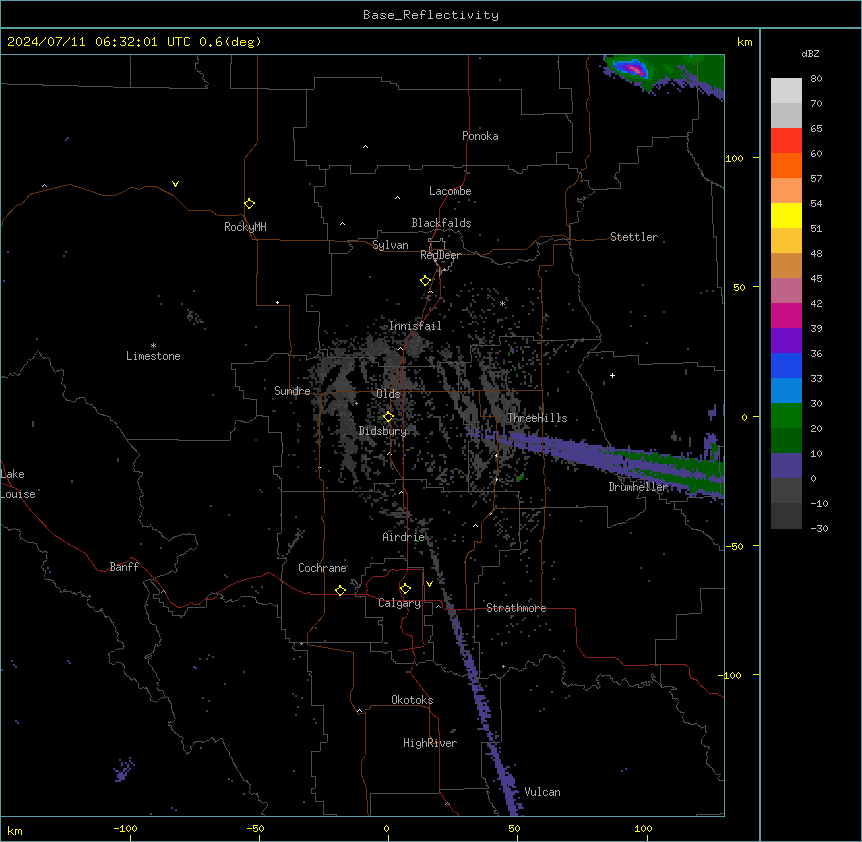The width and height of the screenshot is (862, 842).
Task: Click the intense storm cell at top right
Action: (x=633, y=69)
